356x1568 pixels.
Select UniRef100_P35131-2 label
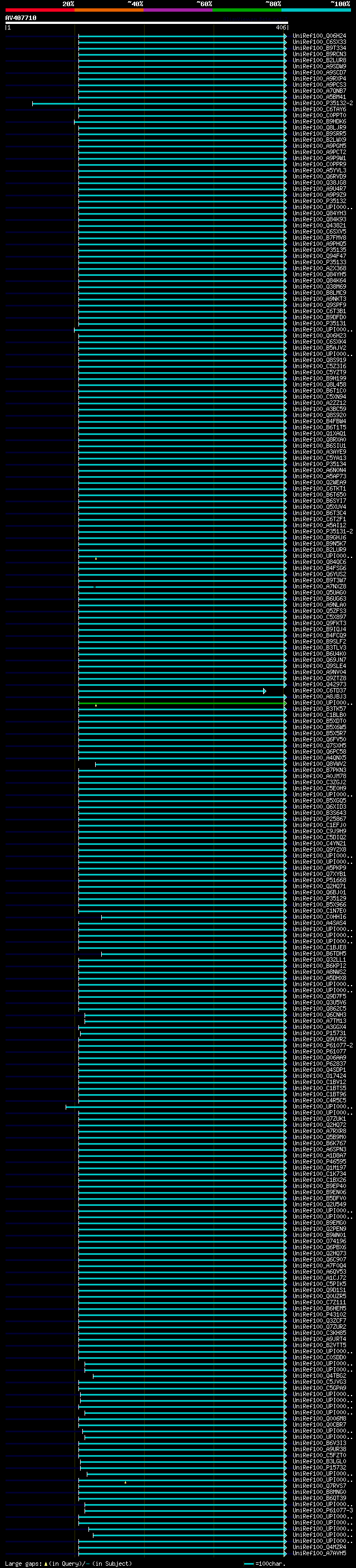click(x=323, y=531)
